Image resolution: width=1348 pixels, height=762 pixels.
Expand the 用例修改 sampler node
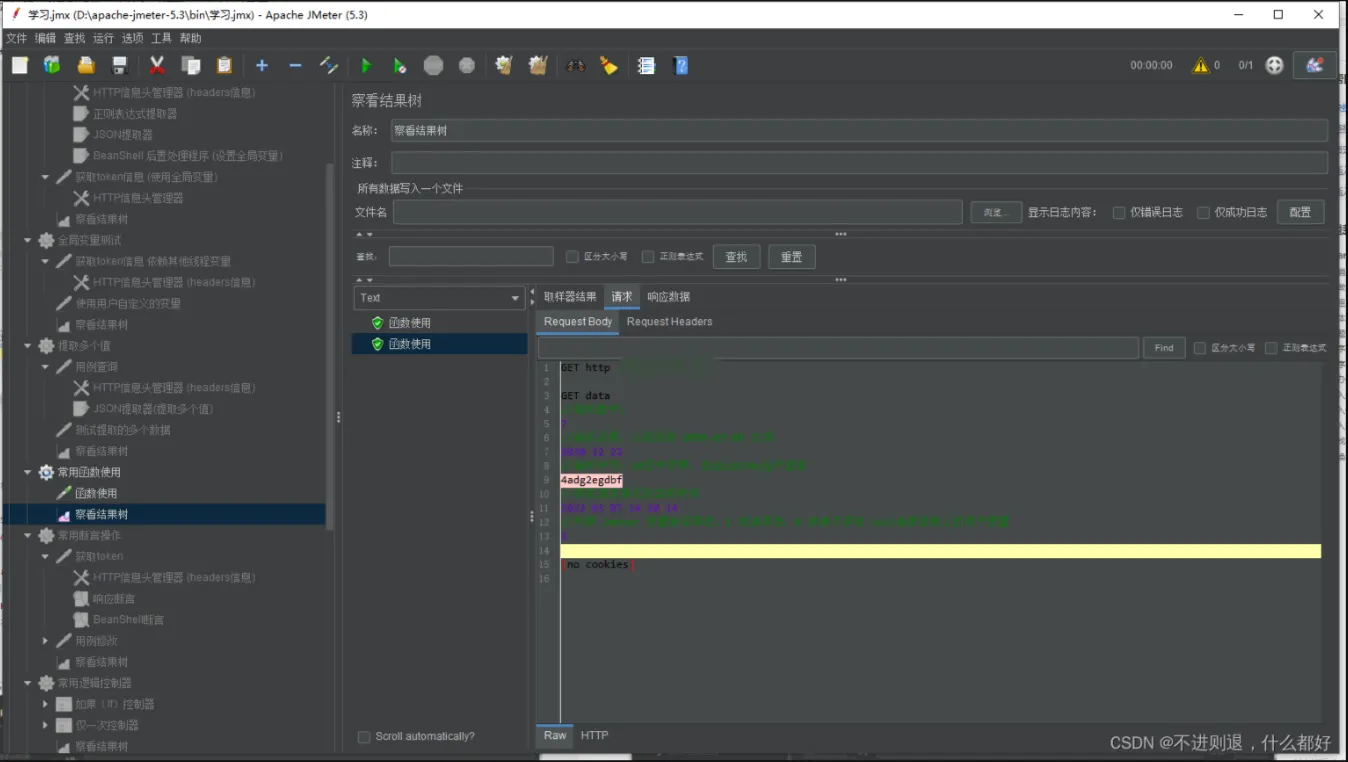pos(45,641)
